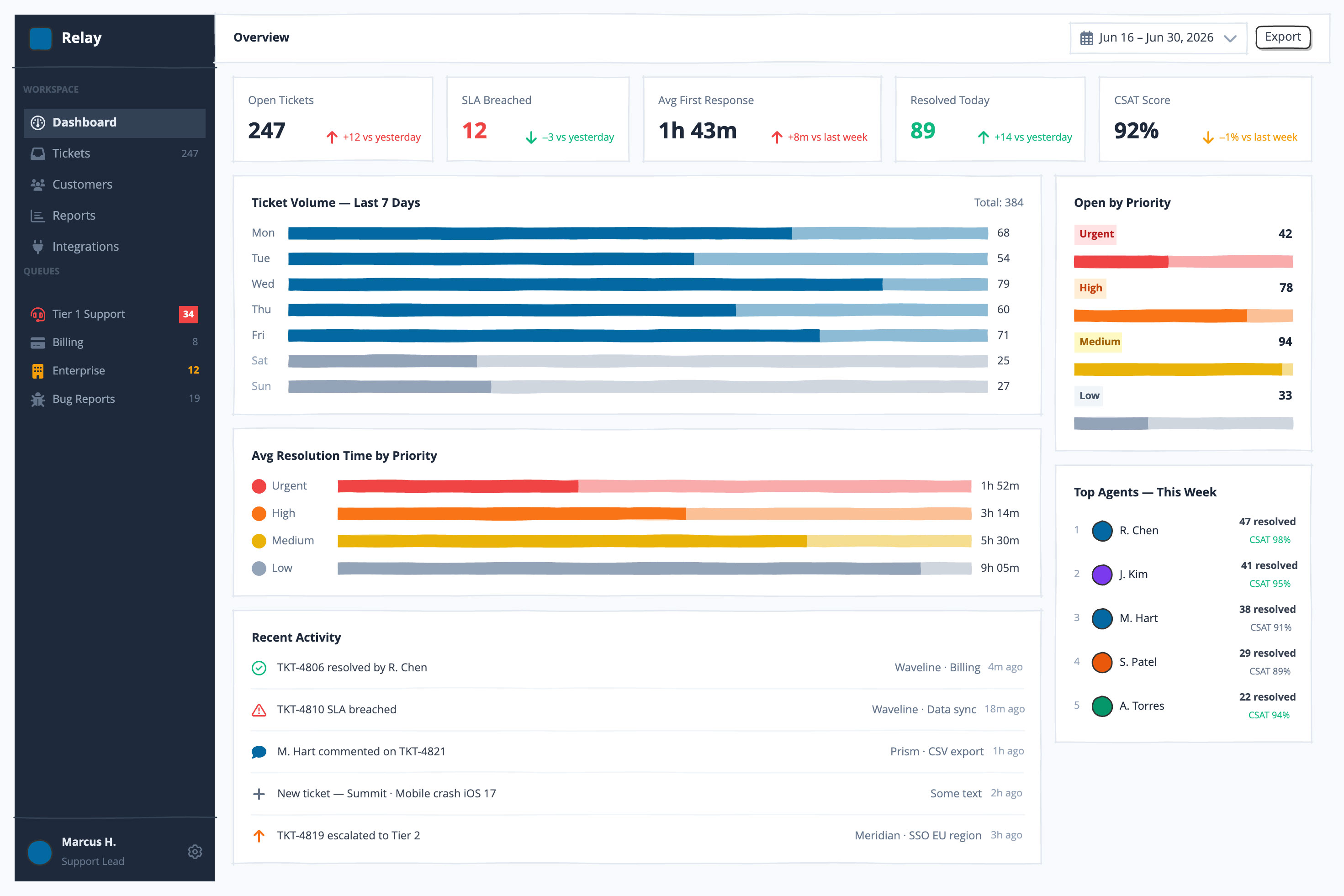Click the Tier 1 Support headset icon
1344x896 pixels.
click(x=38, y=314)
